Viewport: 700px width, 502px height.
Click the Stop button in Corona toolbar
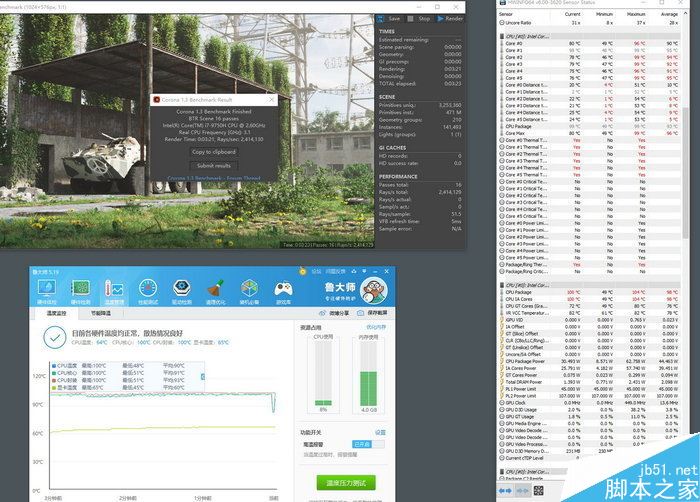point(419,19)
